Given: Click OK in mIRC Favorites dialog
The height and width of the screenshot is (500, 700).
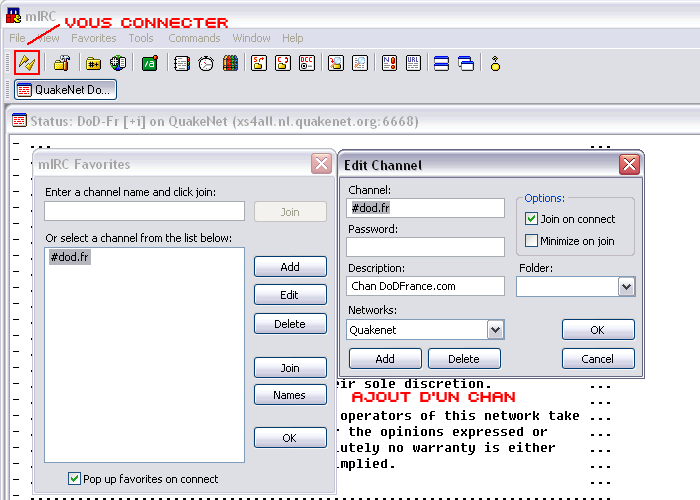Looking at the screenshot, I should (x=290, y=438).
